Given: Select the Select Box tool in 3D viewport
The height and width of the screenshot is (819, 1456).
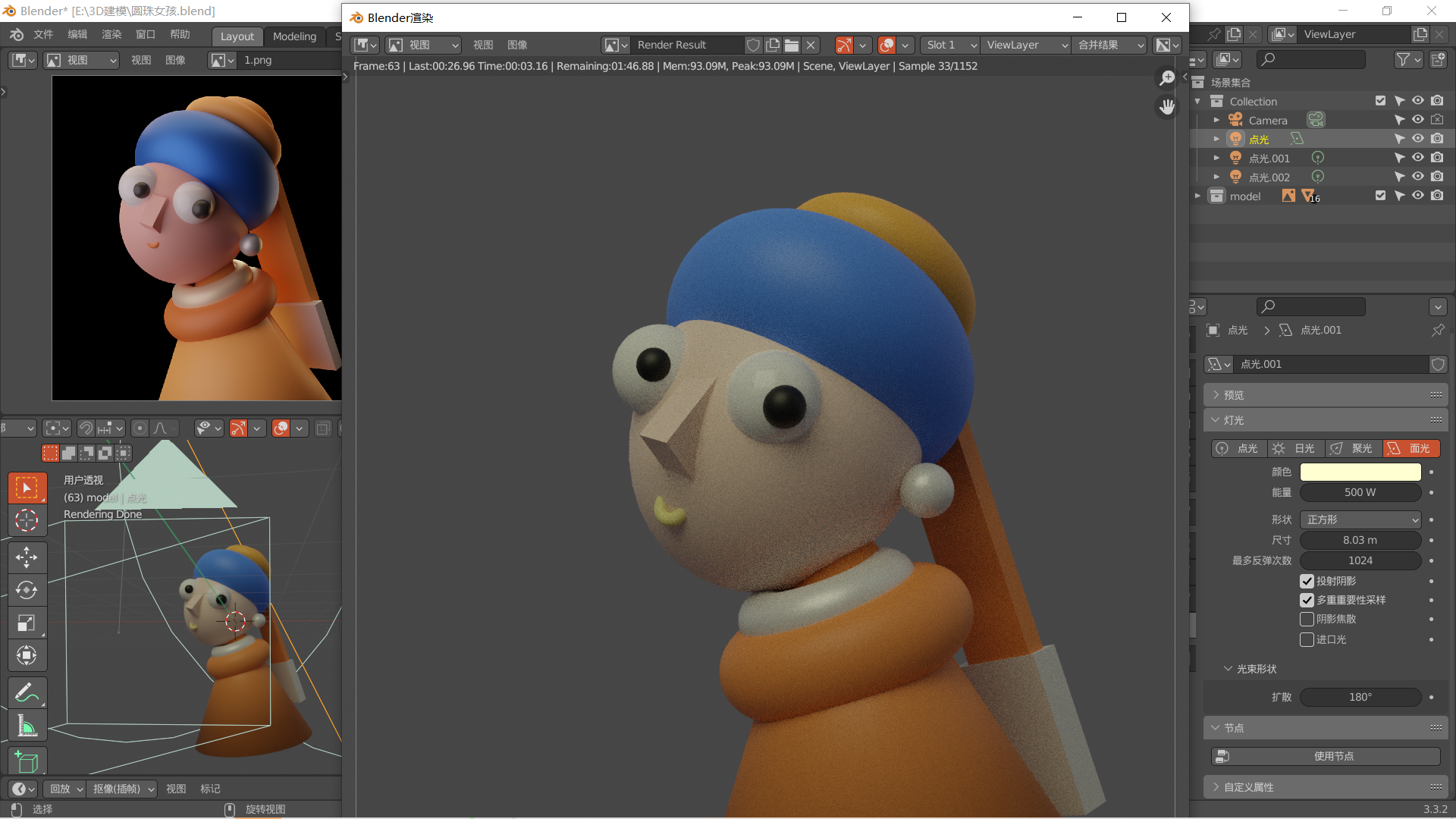Looking at the screenshot, I should (27, 488).
